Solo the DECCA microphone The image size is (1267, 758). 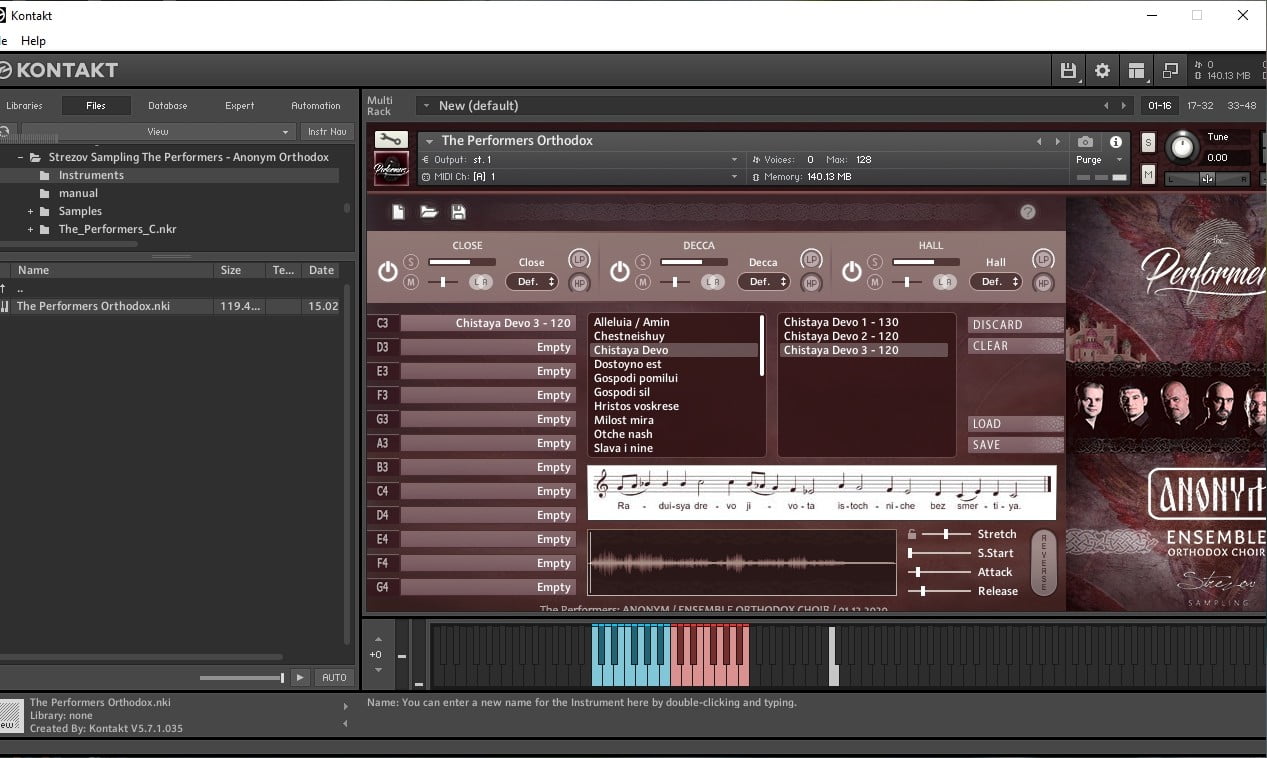pyautogui.click(x=643, y=262)
